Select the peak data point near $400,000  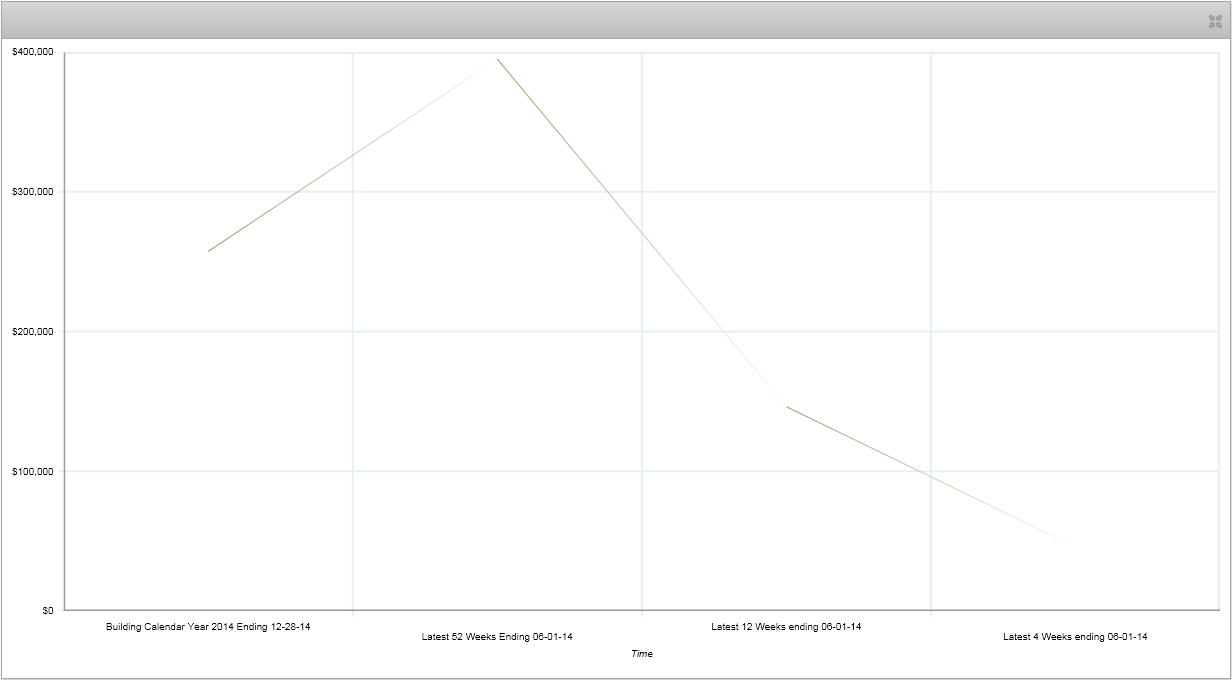[497, 59]
